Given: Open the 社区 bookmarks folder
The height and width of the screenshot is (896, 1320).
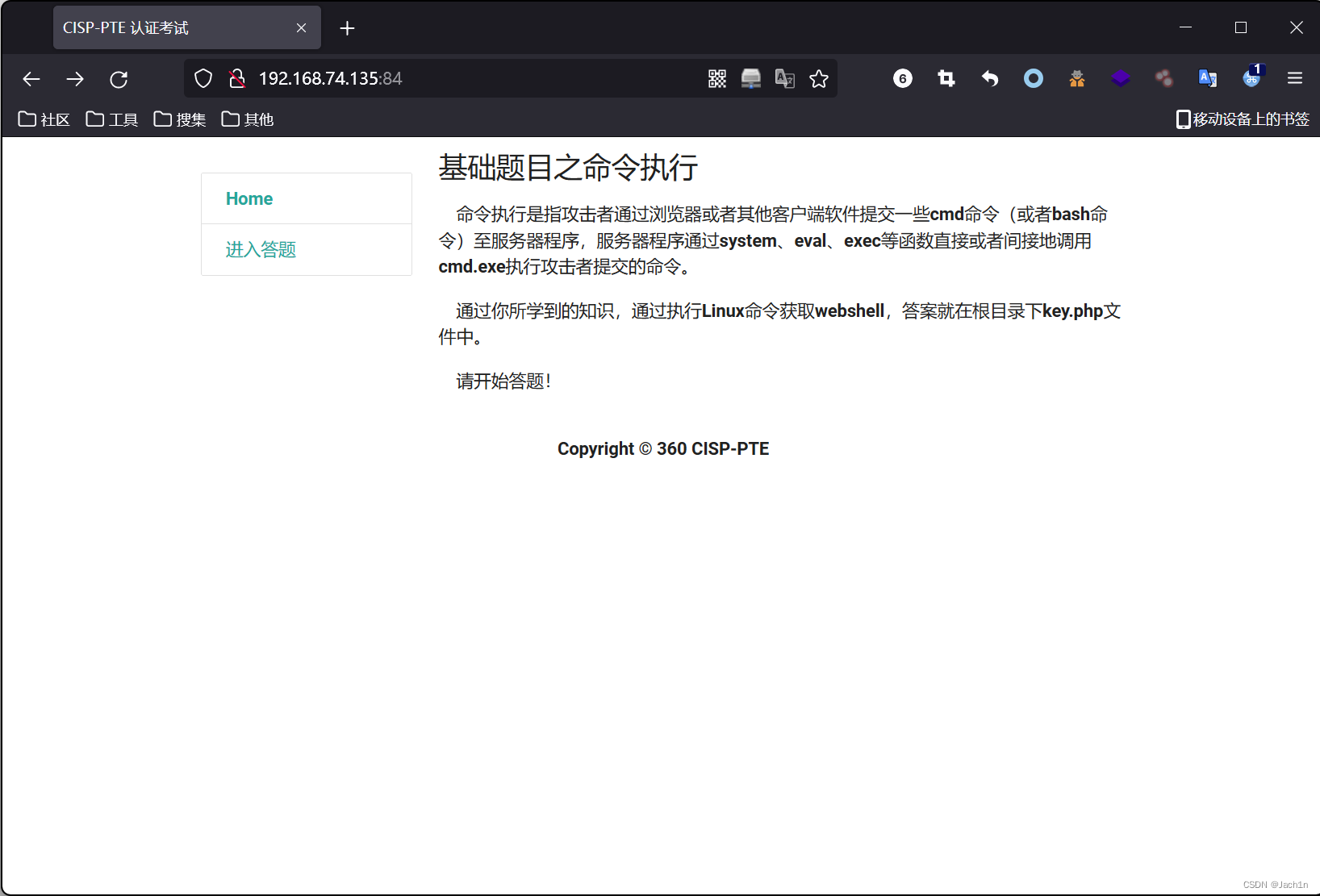Looking at the screenshot, I should click(x=44, y=119).
